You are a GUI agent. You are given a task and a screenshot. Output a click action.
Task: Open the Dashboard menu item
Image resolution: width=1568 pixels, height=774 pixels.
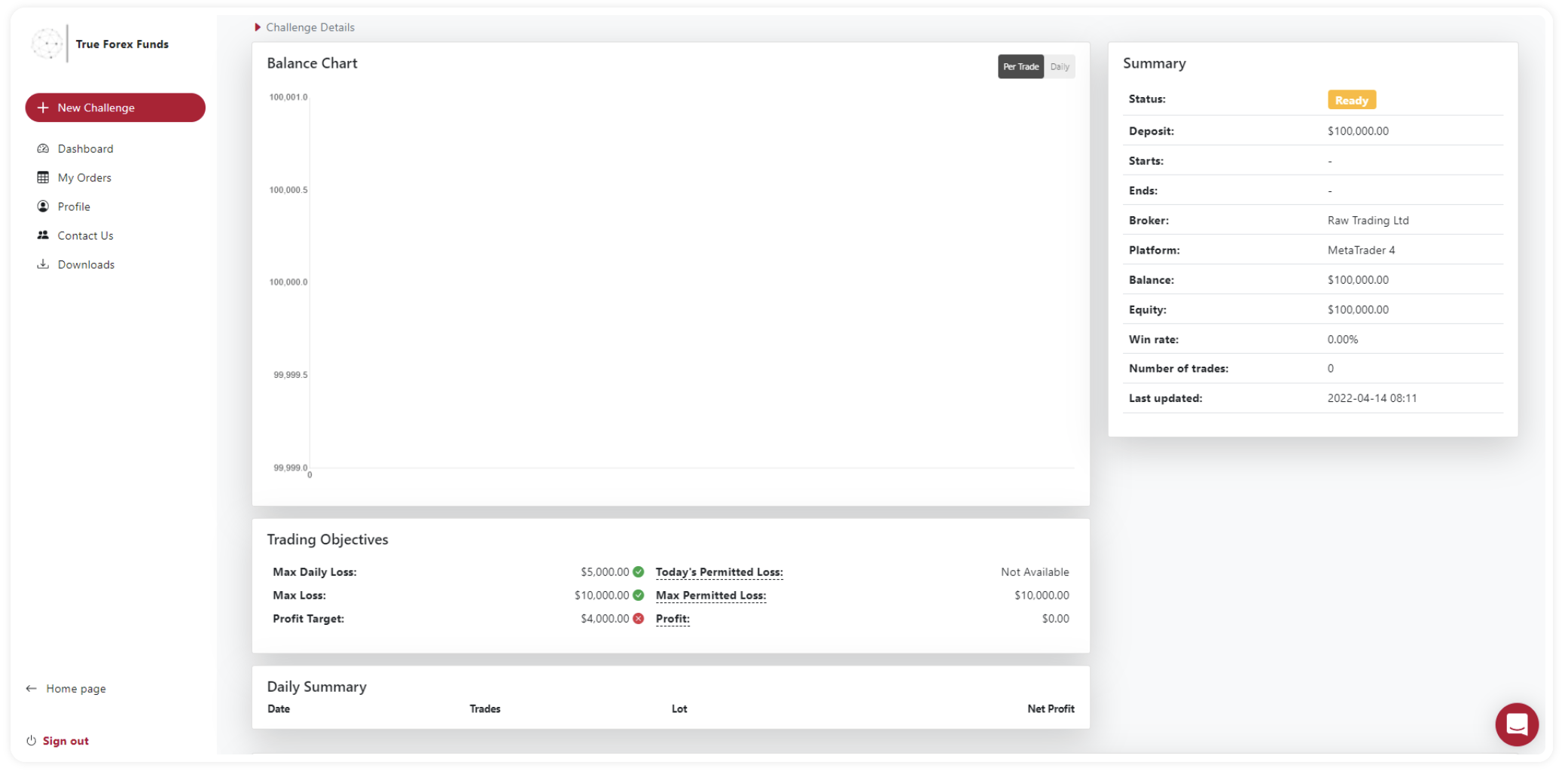85,148
